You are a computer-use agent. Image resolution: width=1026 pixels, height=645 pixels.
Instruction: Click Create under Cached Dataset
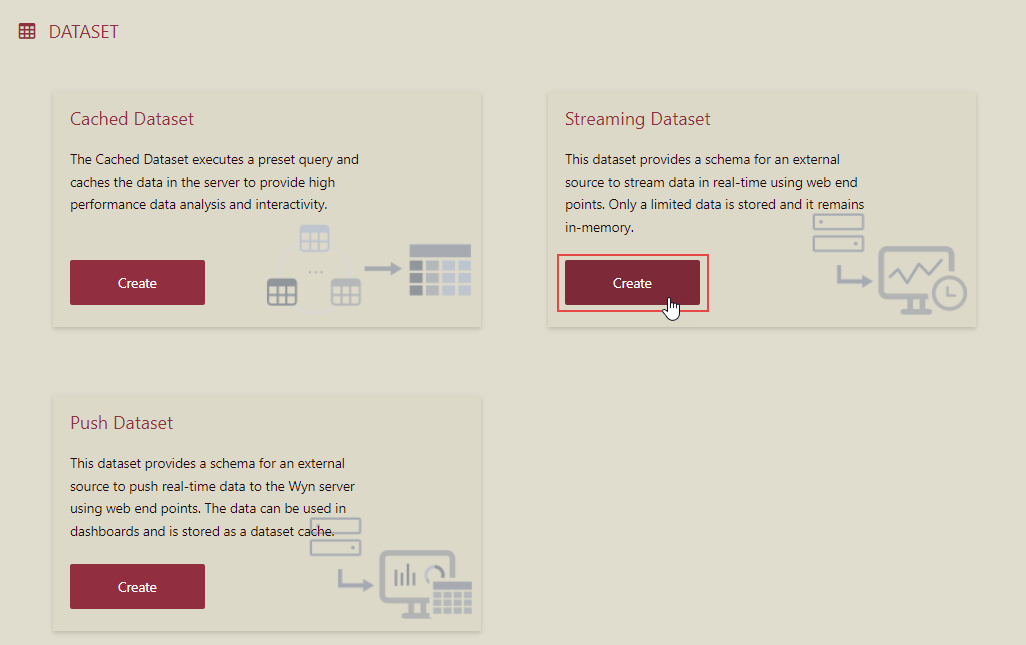tap(137, 282)
